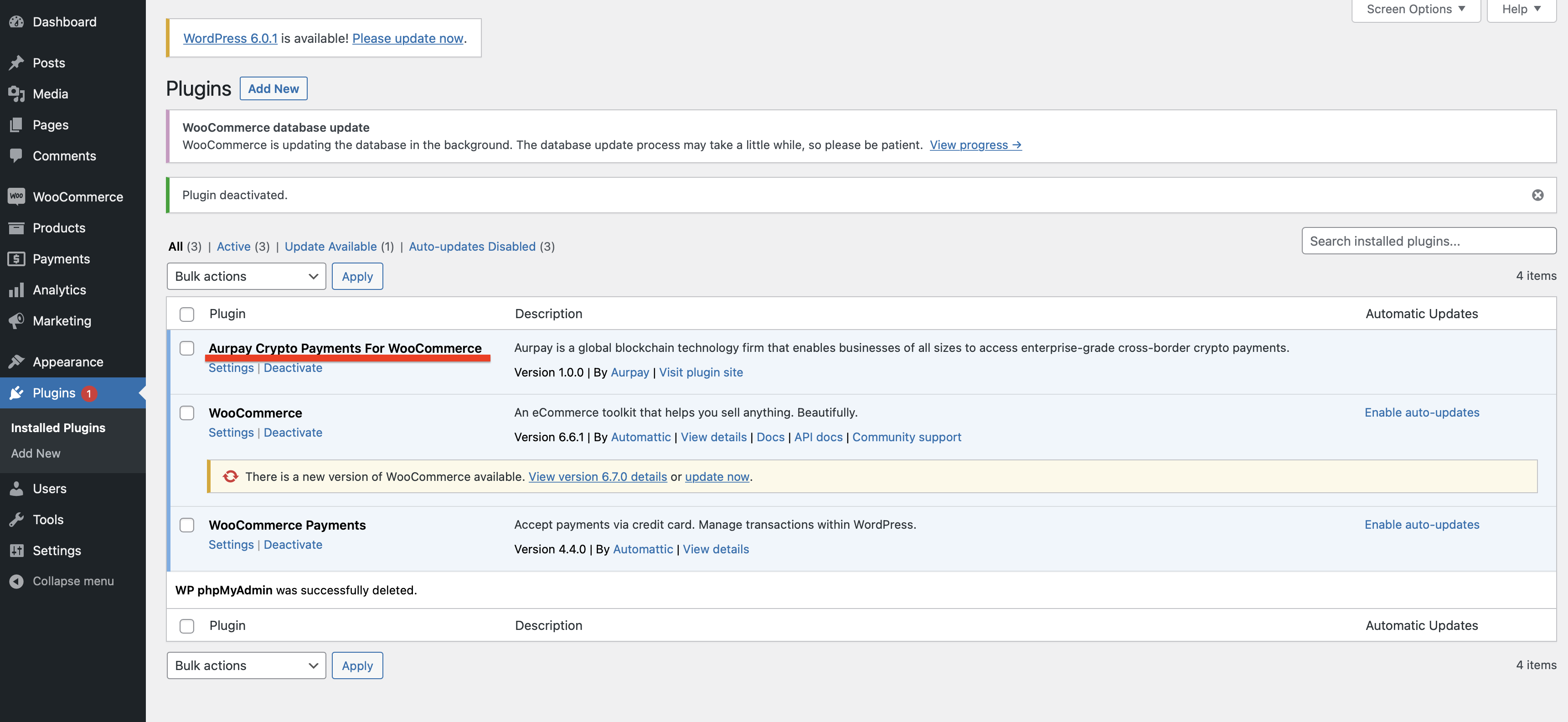Filter plugins by Update Available
This screenshot has width=1568, height=722.
click(330, 247)
